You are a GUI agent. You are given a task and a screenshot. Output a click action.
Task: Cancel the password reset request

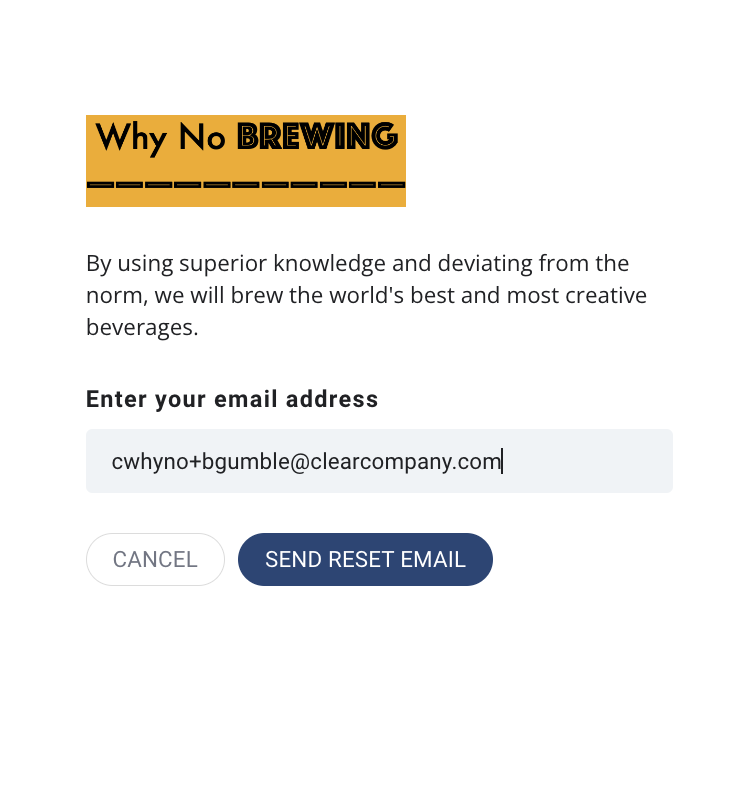click(x=155, y=559)
